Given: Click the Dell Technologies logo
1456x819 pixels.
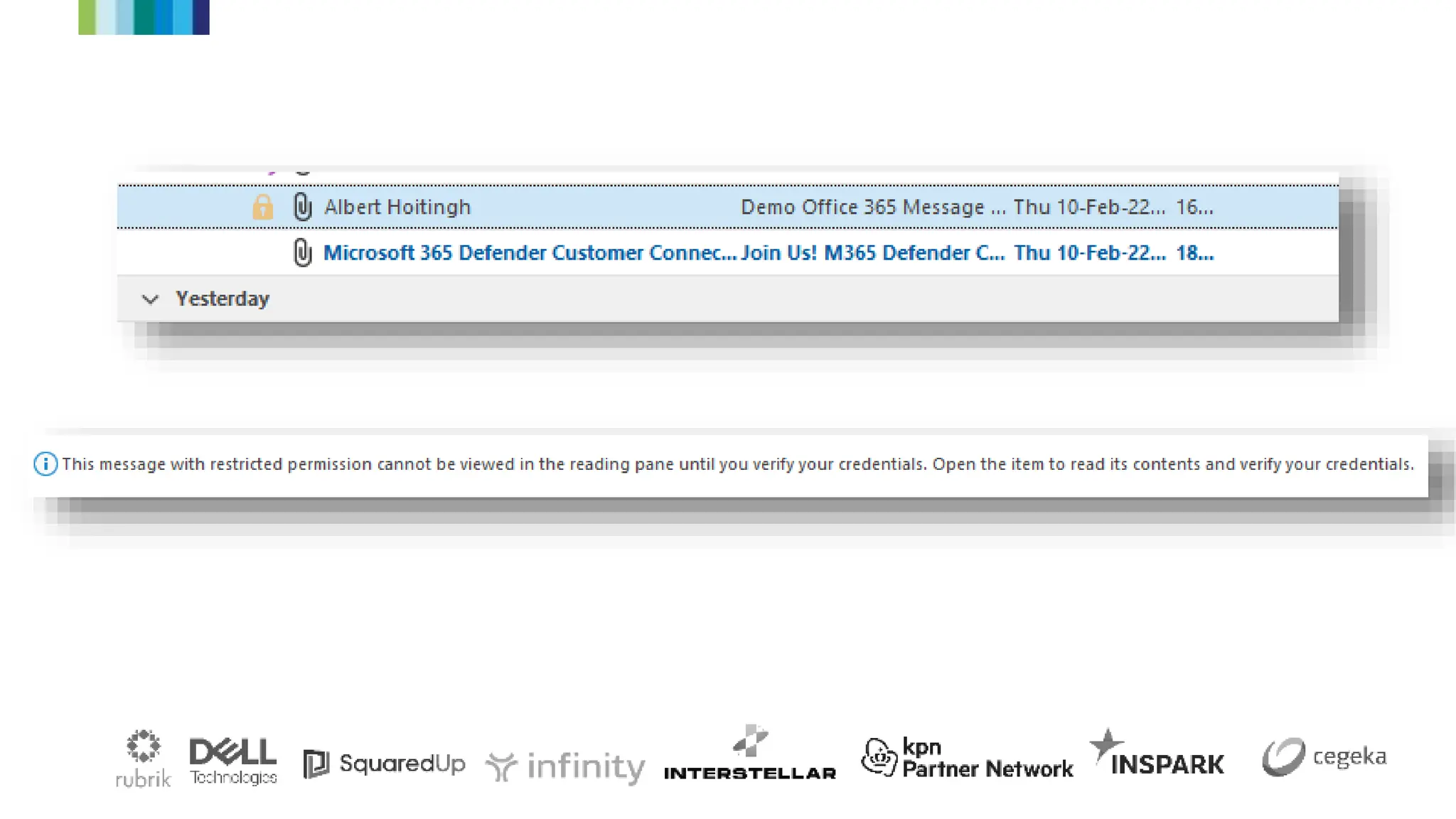Looking at the screenshot, I should [233, 761].
